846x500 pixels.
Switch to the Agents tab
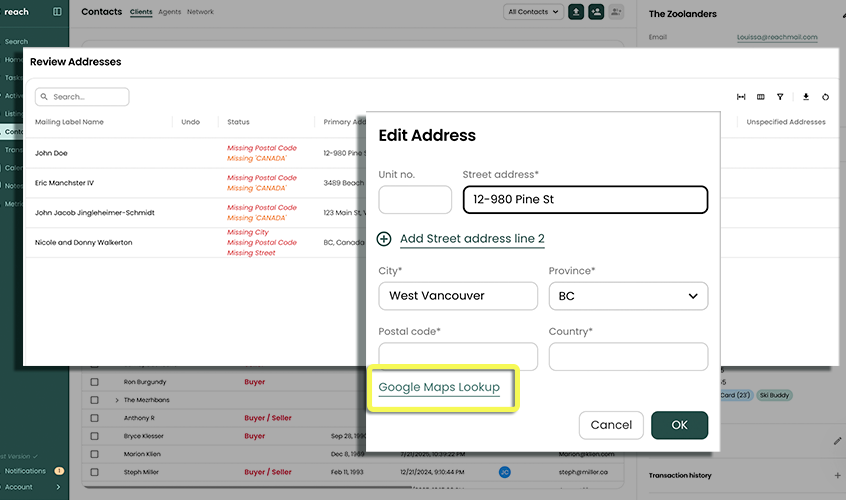pos(169,12)
